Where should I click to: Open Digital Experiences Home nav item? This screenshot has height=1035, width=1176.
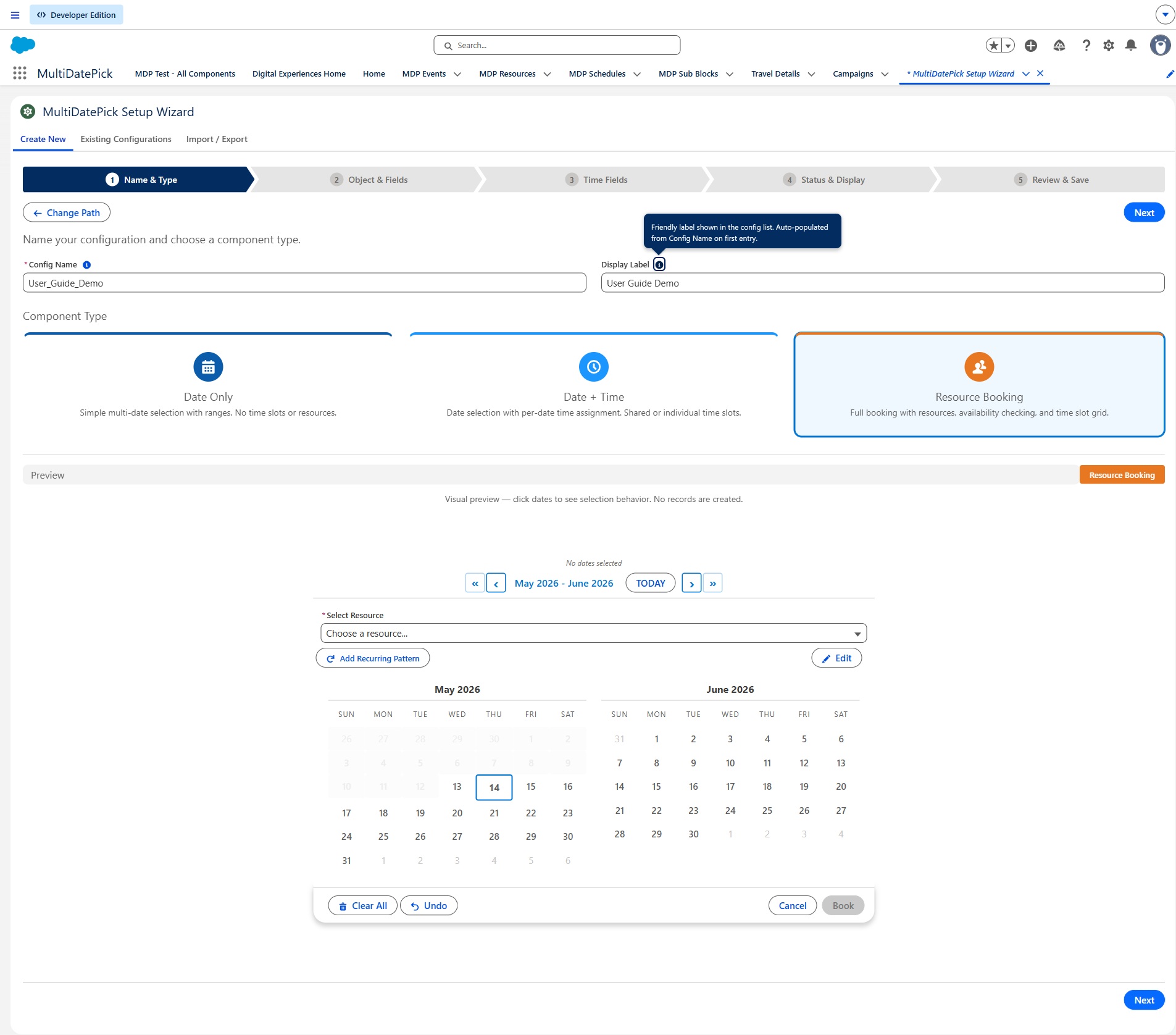(299, 74)
